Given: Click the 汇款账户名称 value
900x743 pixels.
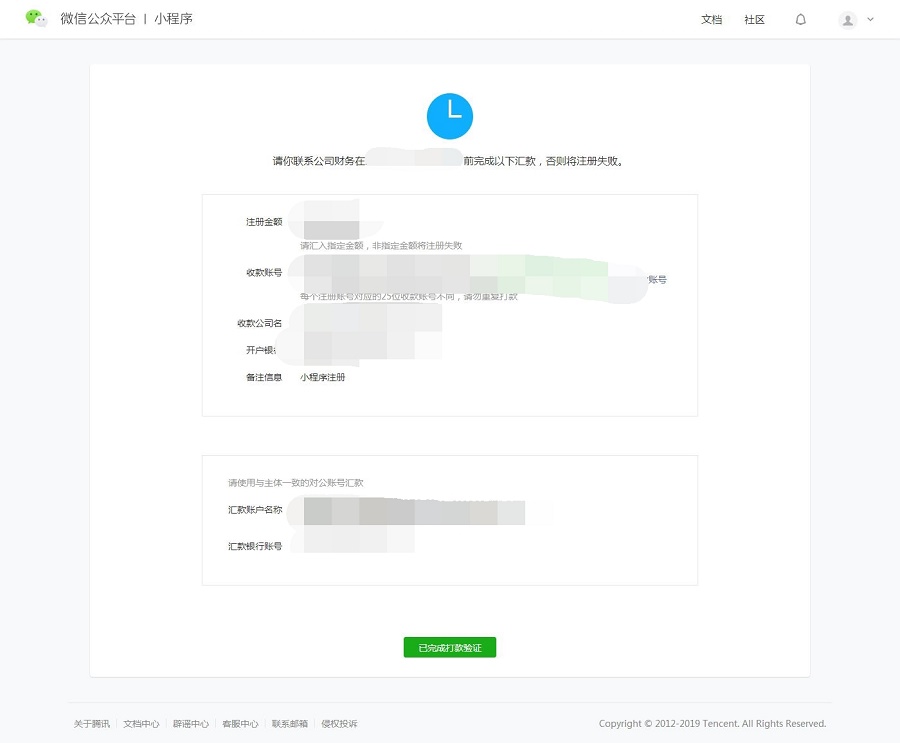Looking at the screenshot, I should coord(414,511).
